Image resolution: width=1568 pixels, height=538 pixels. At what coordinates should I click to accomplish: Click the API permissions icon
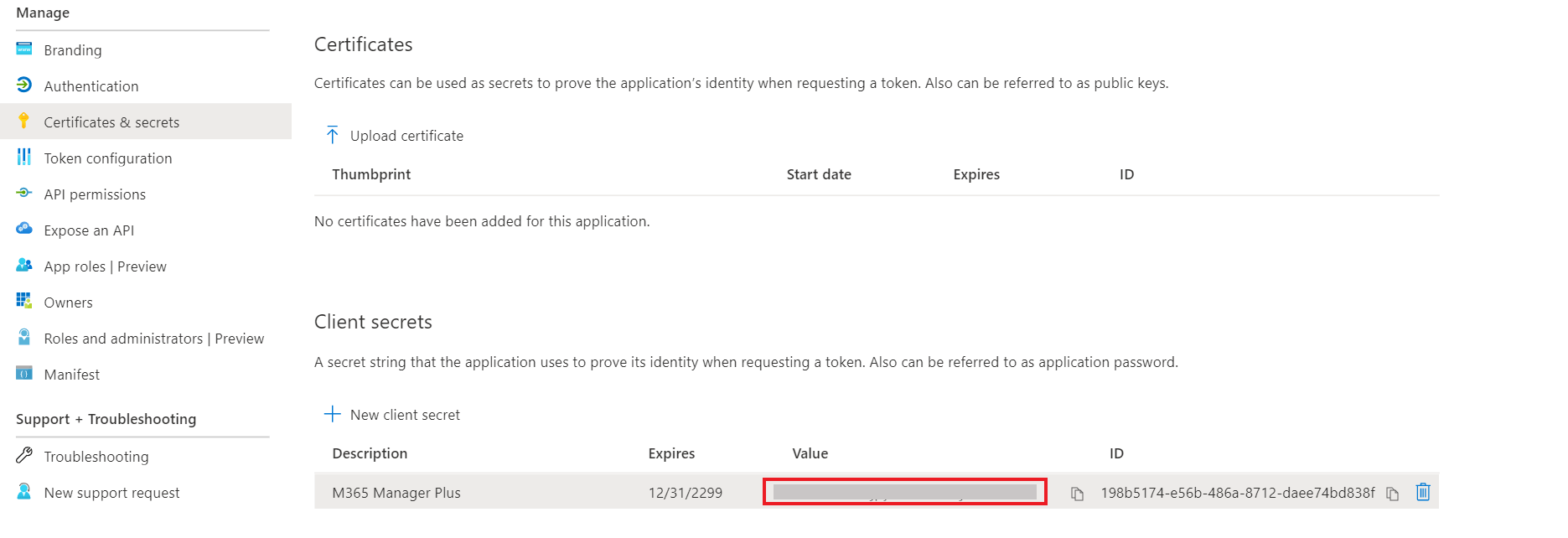[24, 193]
